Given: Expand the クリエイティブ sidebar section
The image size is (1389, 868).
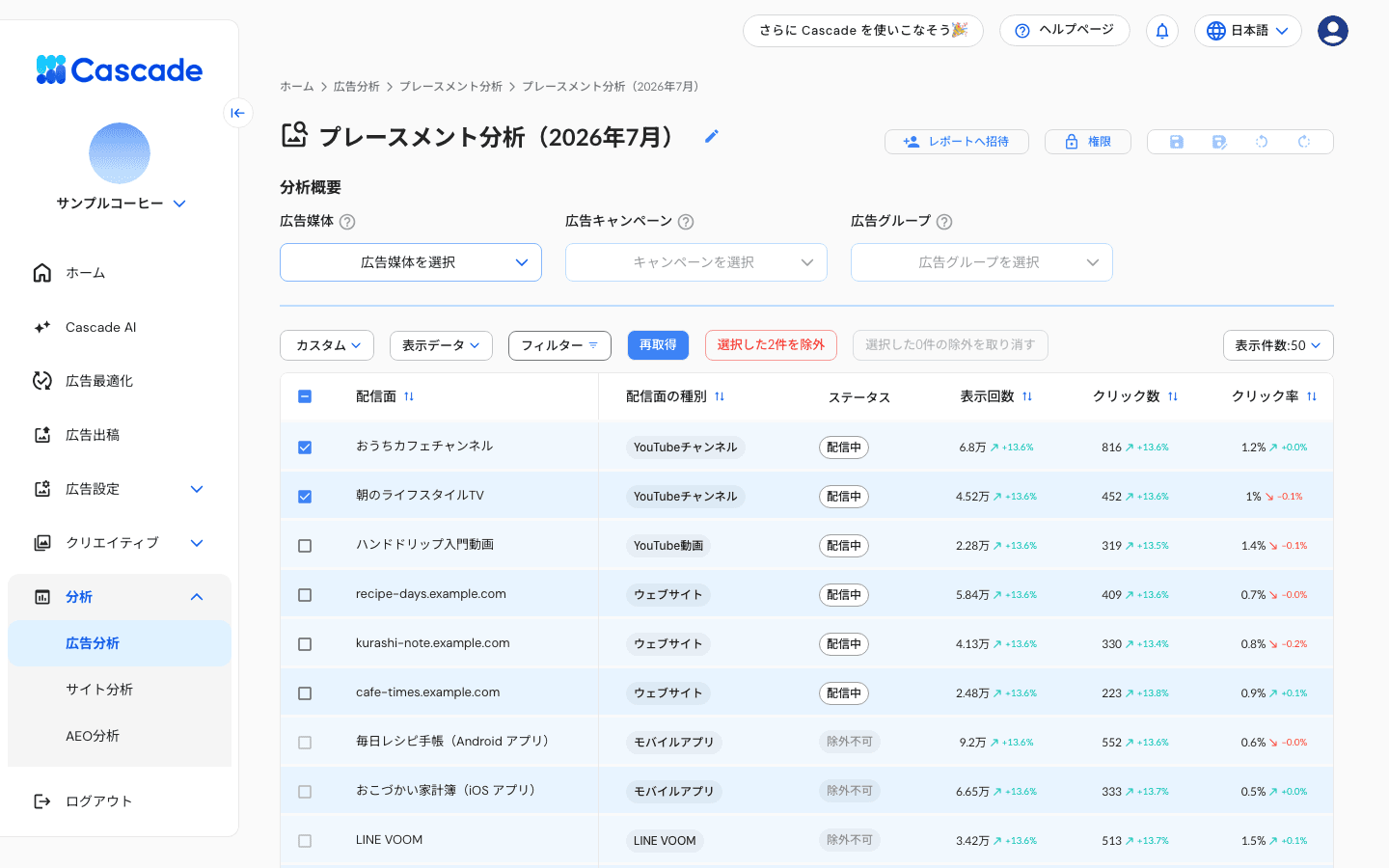Looking at the screenshot, I should [x=197, y=543].
